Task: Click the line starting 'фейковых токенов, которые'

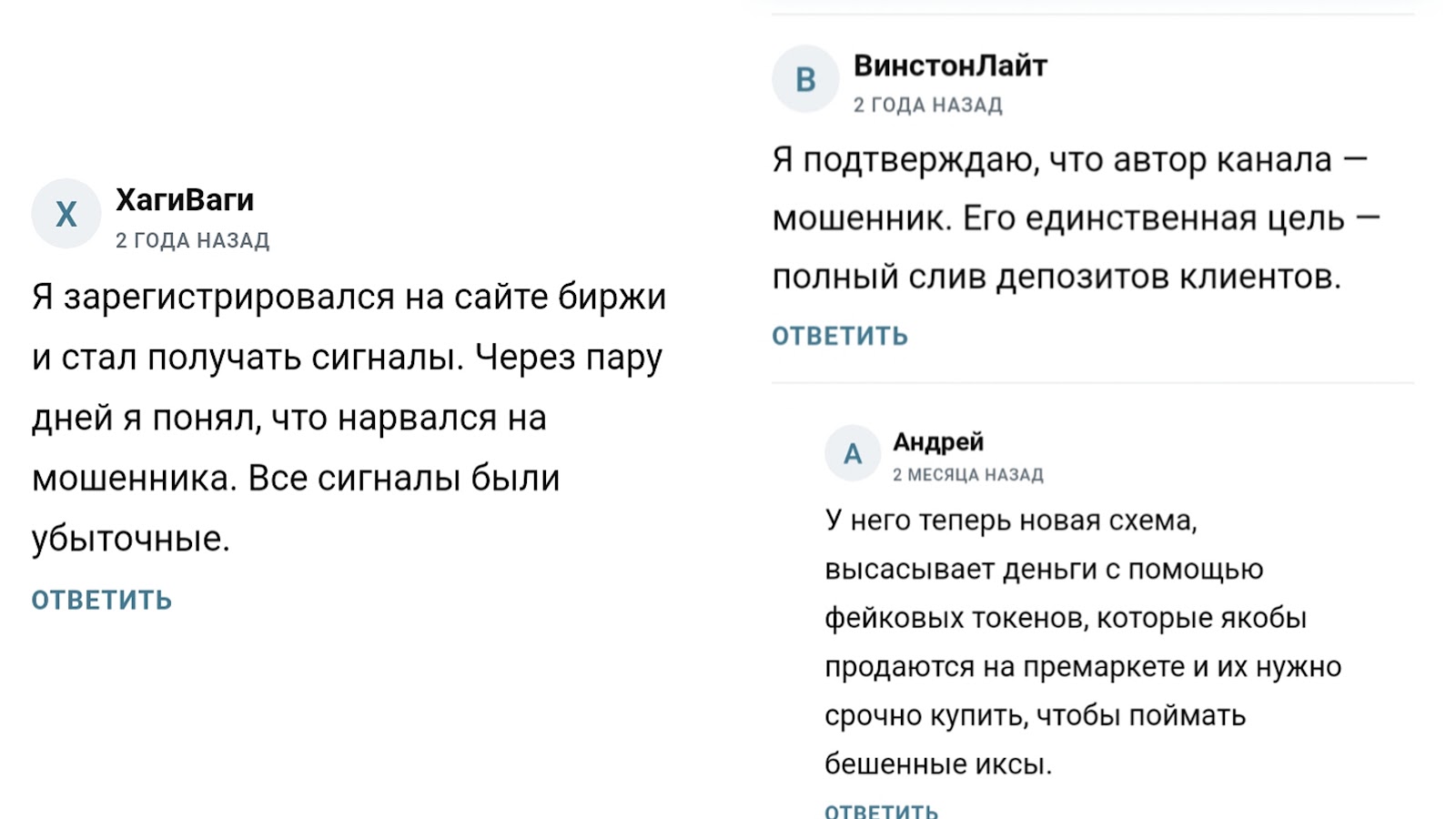Action: point(1065,618)
